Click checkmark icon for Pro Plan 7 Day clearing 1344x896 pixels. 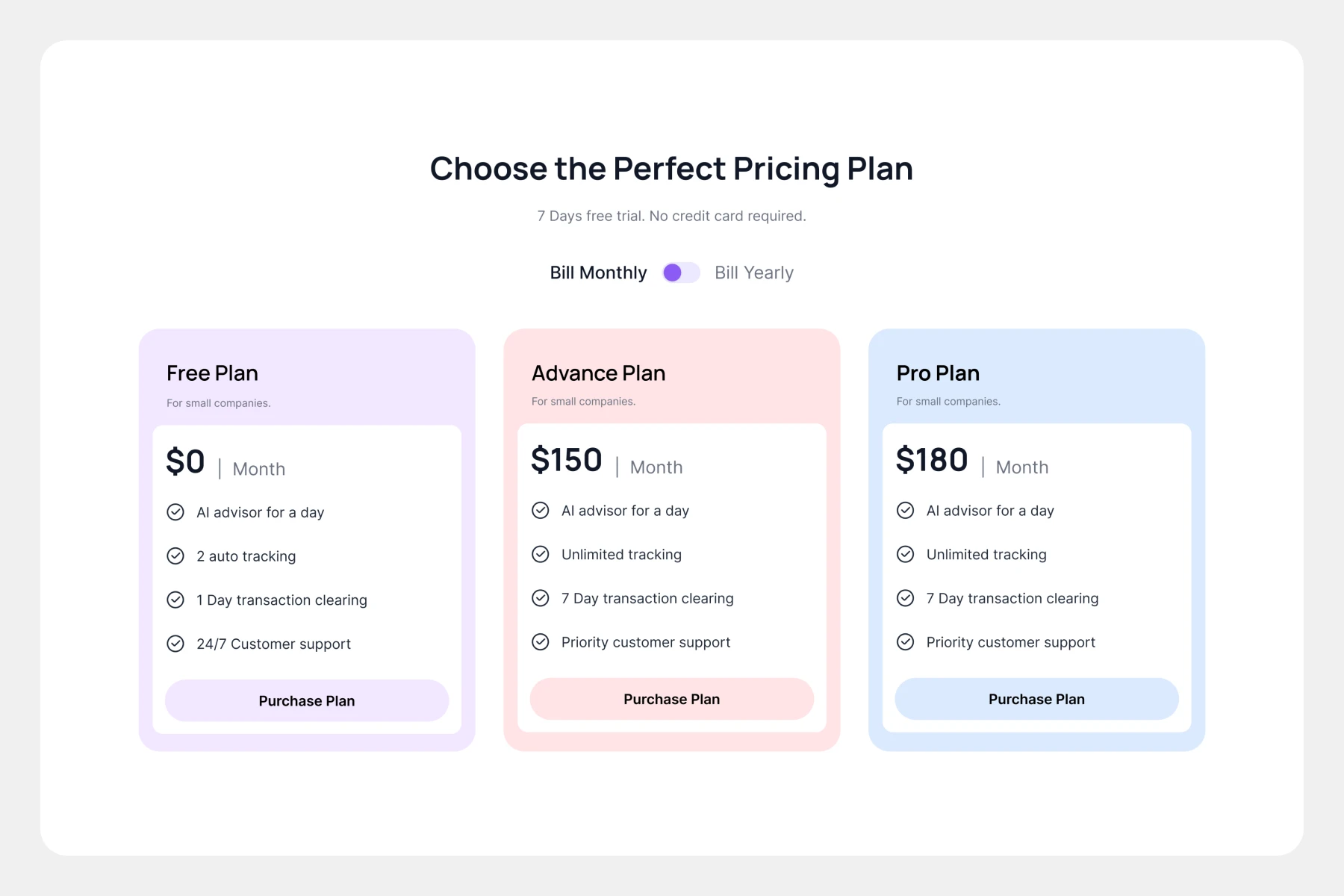[905, 598]
